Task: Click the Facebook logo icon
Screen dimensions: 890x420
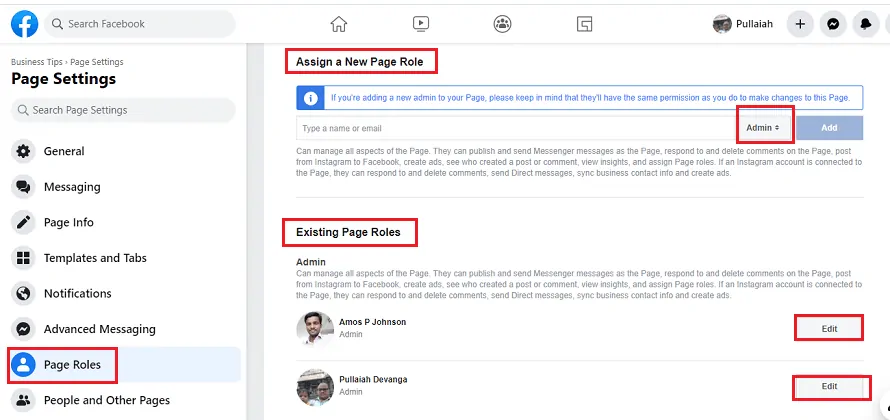Action: [24, 23]
